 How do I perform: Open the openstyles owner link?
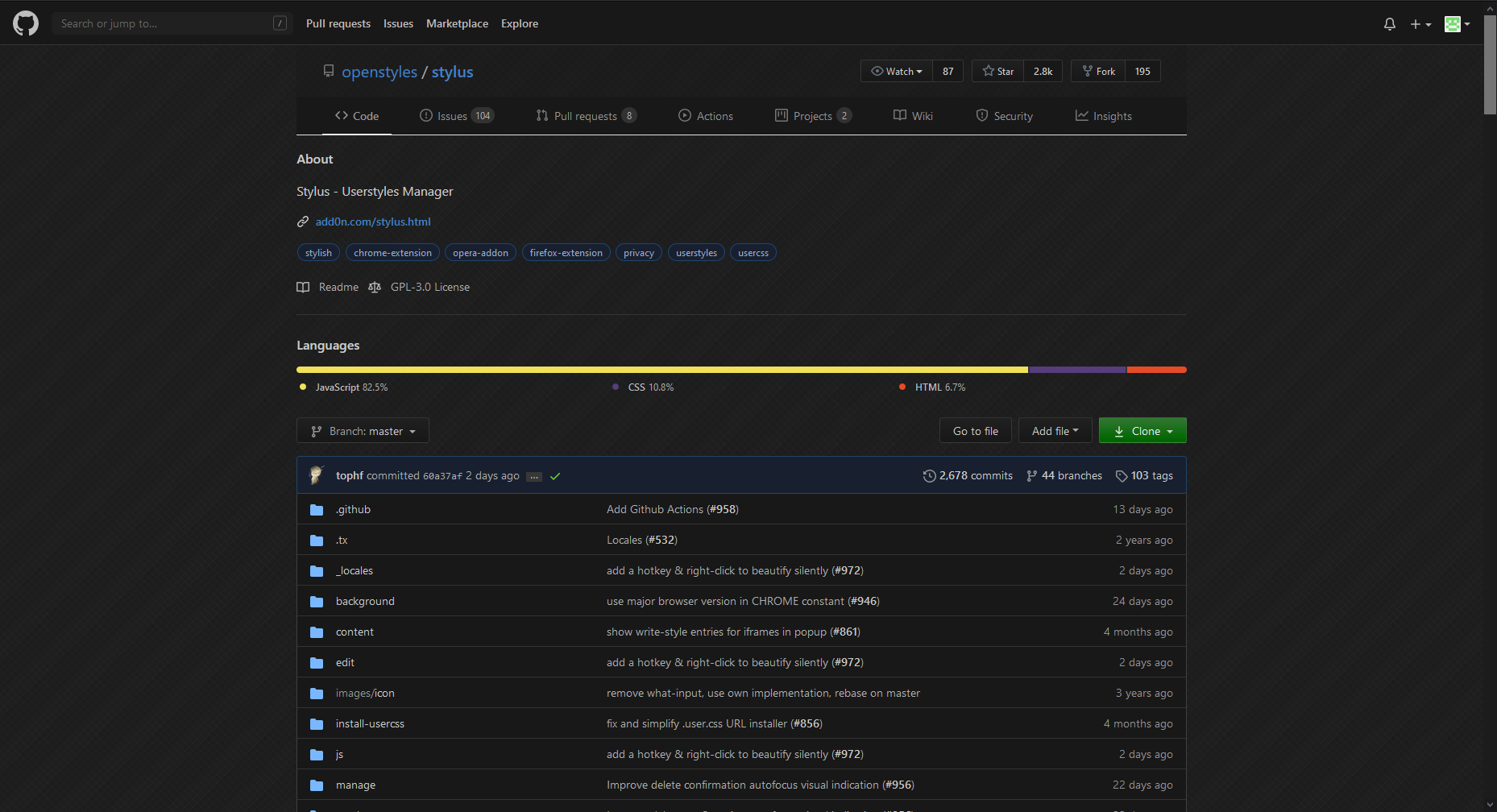point(379,72)
